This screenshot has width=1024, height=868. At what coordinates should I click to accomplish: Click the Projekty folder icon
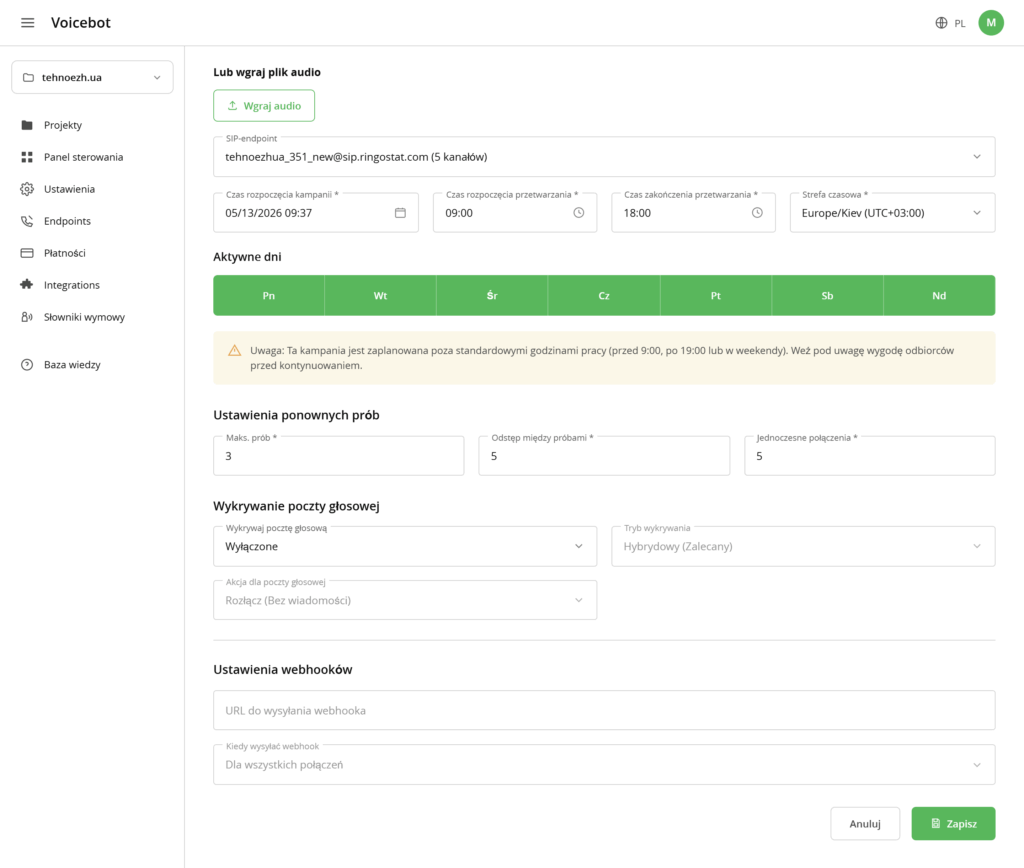pos(27,125)
